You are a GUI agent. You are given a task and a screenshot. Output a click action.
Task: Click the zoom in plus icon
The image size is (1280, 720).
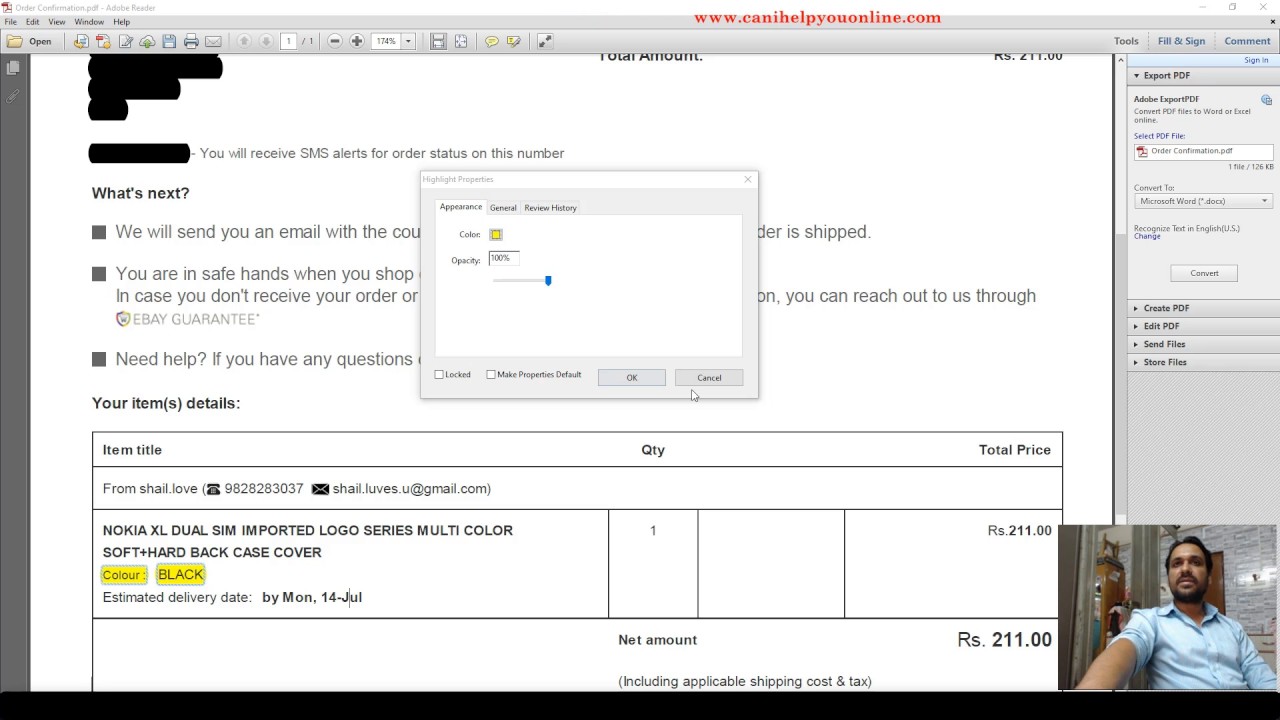pyautogui.click(x=357, y=41)
